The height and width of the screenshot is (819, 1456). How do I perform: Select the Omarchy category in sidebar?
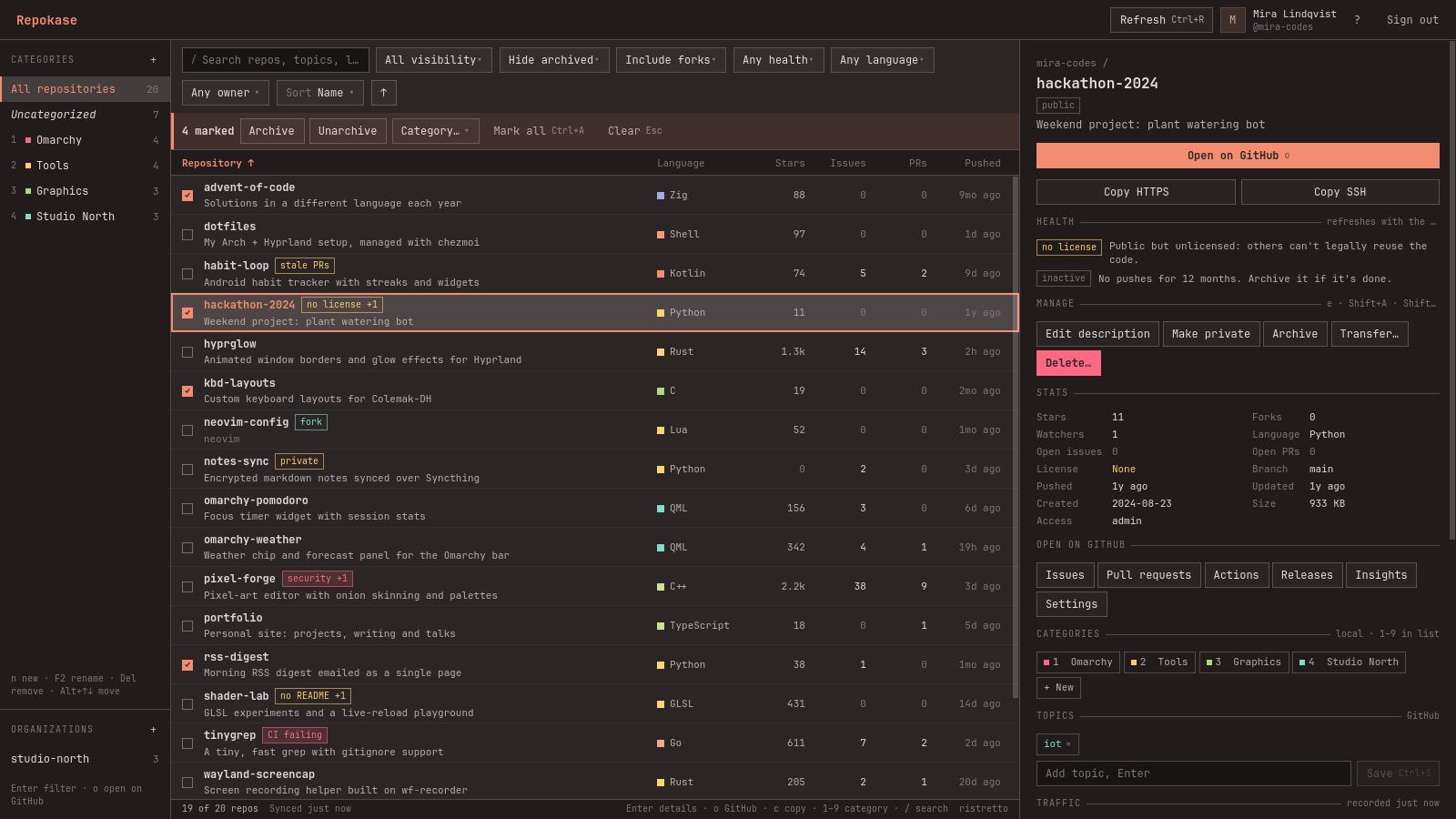(x=85, y=140)
